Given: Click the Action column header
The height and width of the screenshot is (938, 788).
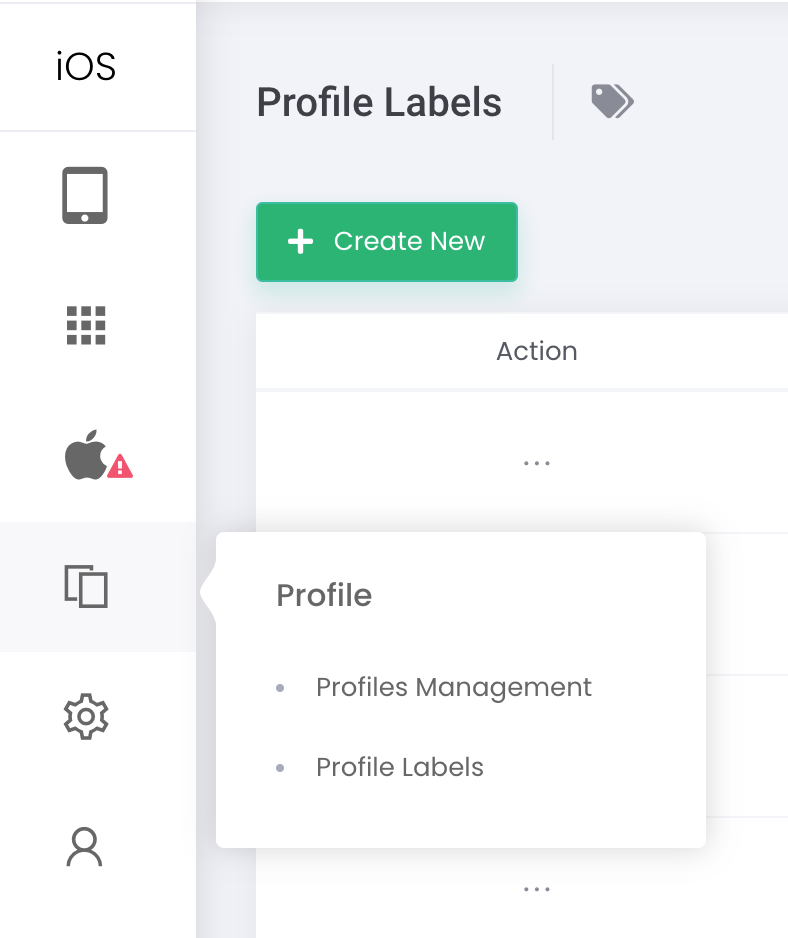Looking at the screenshot, I should [537, 351].
